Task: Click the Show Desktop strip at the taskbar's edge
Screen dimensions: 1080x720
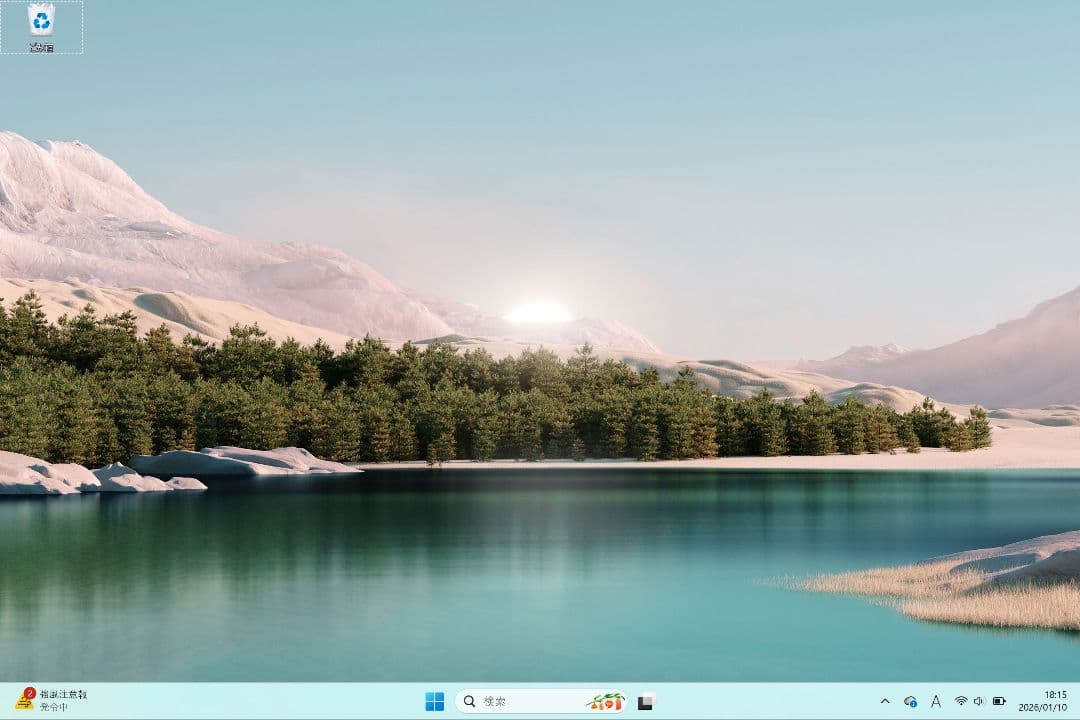Action: (1077, 701)
